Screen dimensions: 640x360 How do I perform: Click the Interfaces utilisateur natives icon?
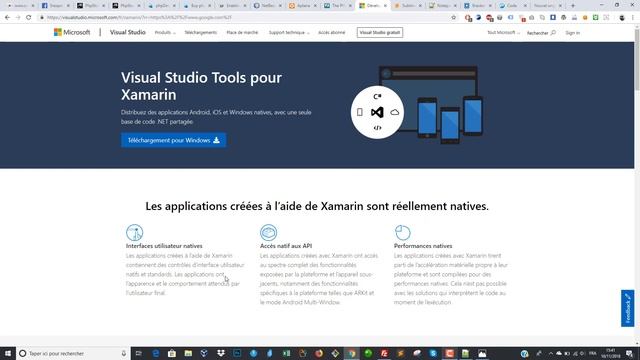point(135,232)
